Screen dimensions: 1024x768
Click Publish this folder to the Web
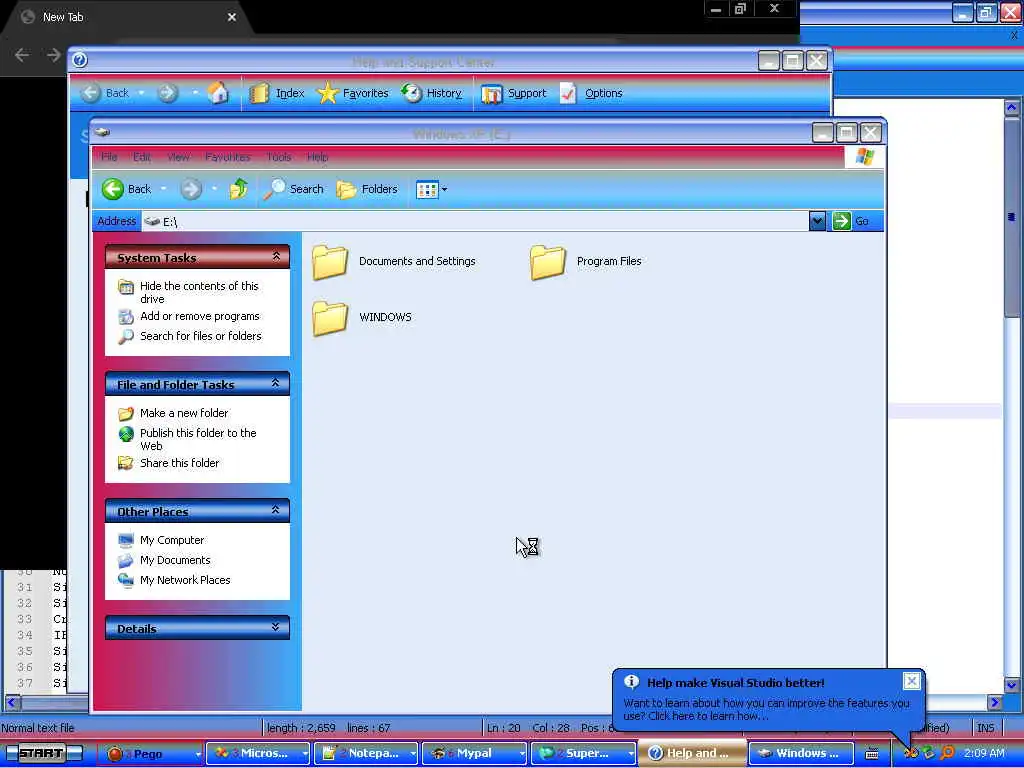(198, 440)
